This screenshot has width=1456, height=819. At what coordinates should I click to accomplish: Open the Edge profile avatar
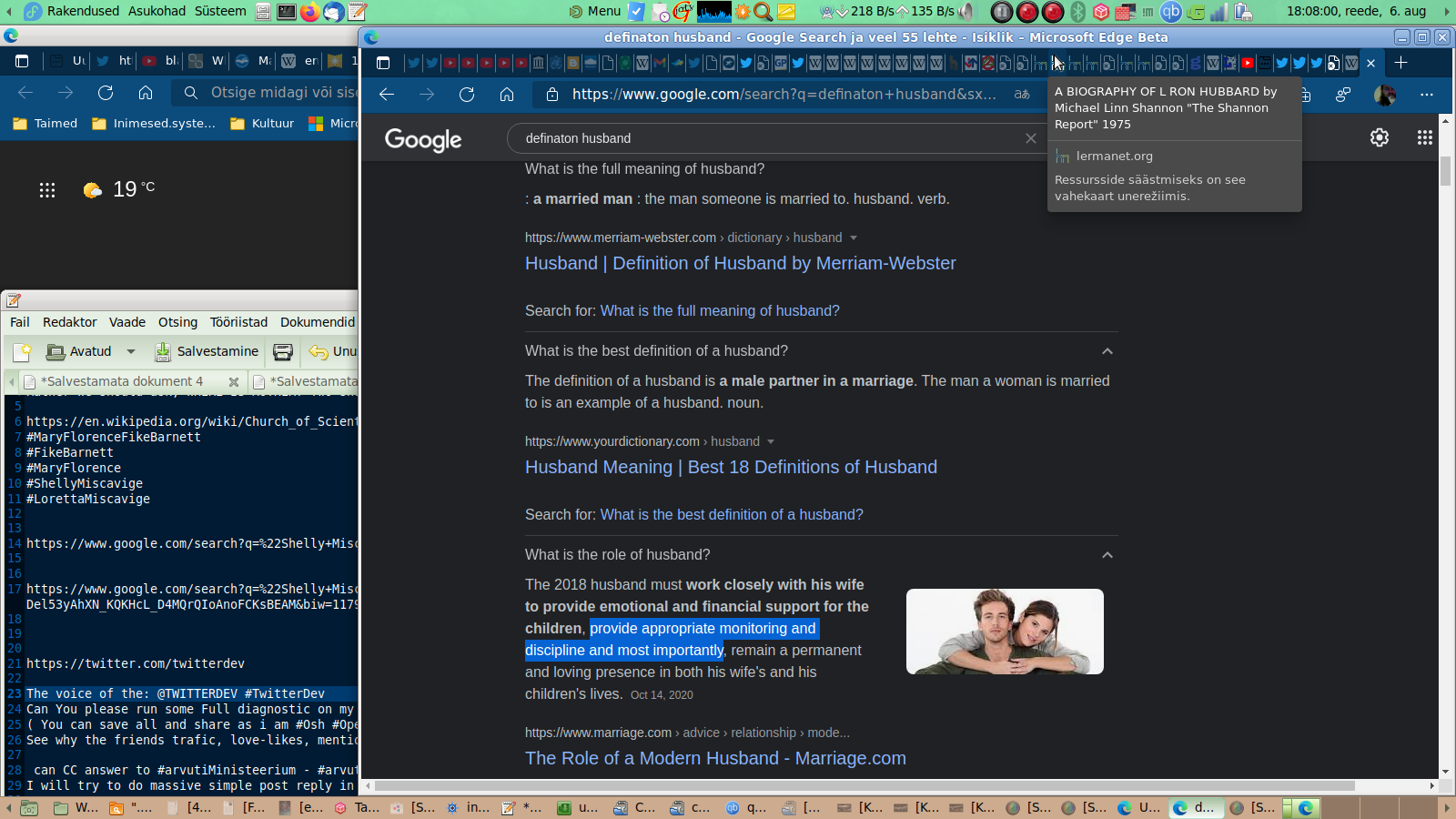1385,94
